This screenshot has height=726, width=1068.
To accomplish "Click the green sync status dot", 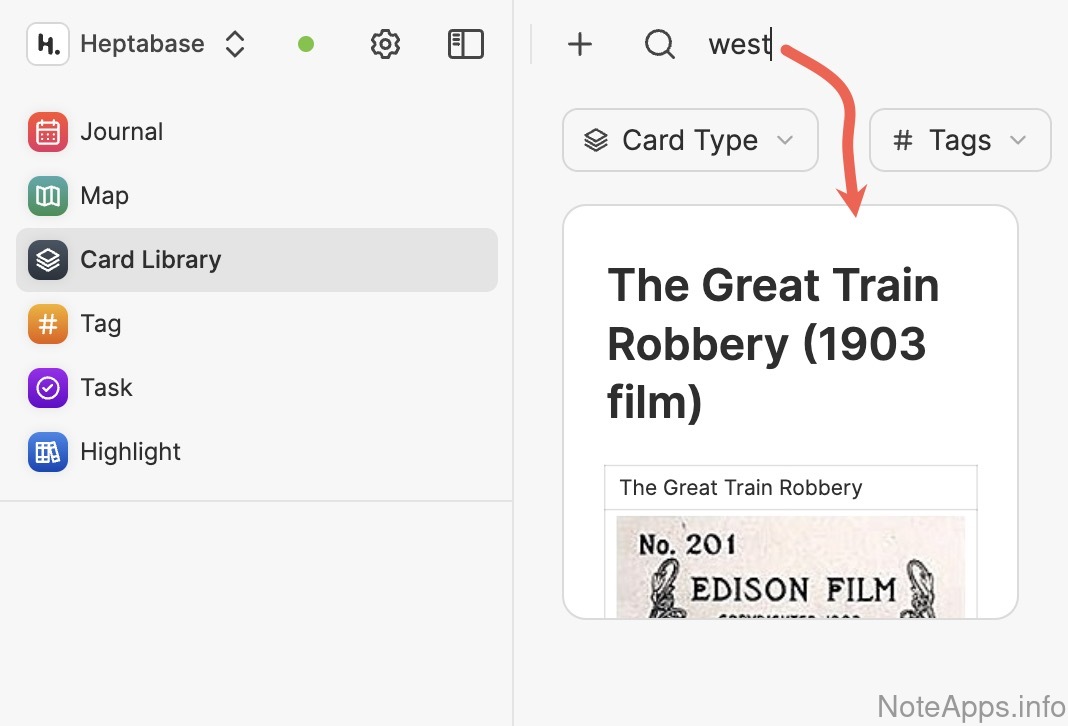I will [306, 45].
